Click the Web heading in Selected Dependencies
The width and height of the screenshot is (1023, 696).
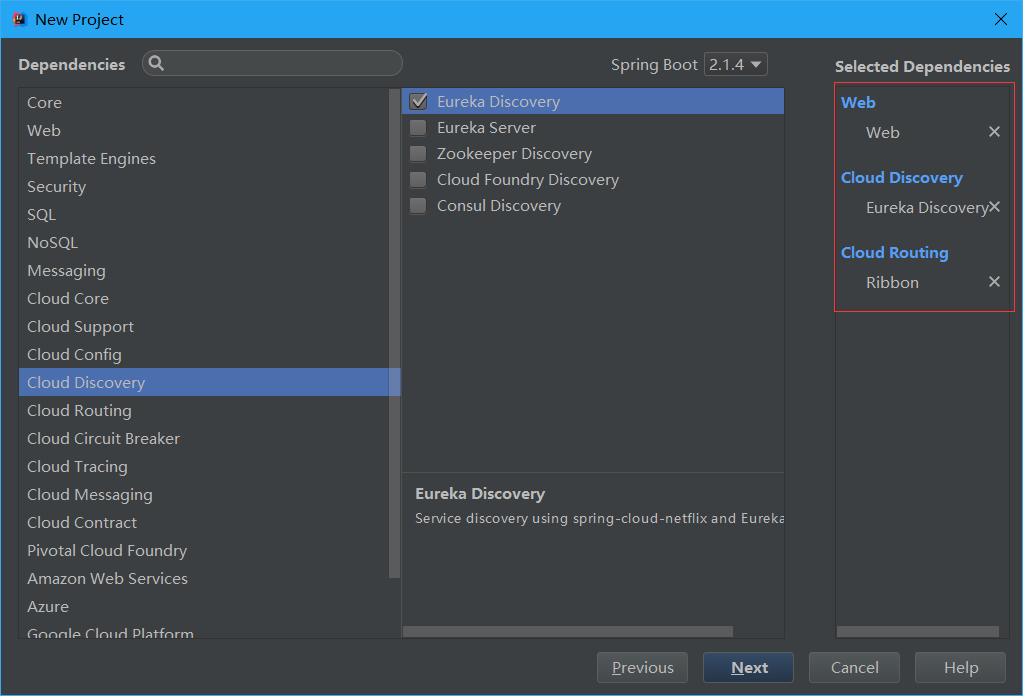(858, 102)
